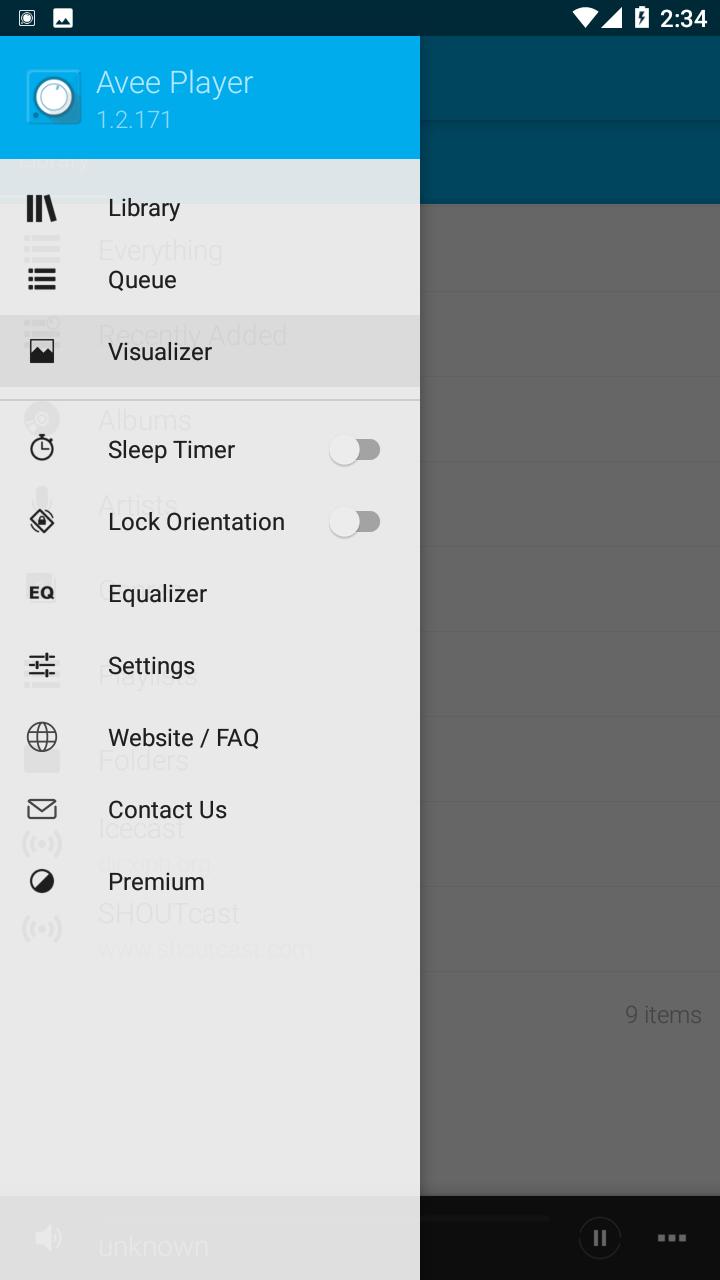Toggle the Lock Orientation switch
This screenshot has width=720, height=1280.
pos(355,522)
